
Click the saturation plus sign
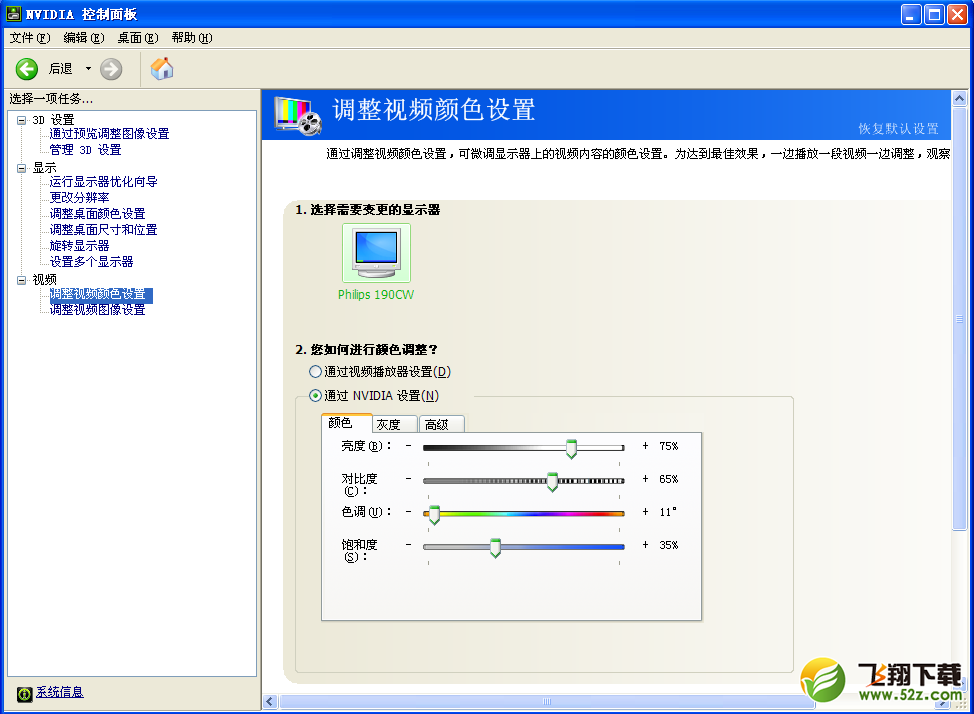[x=645, y=544]
